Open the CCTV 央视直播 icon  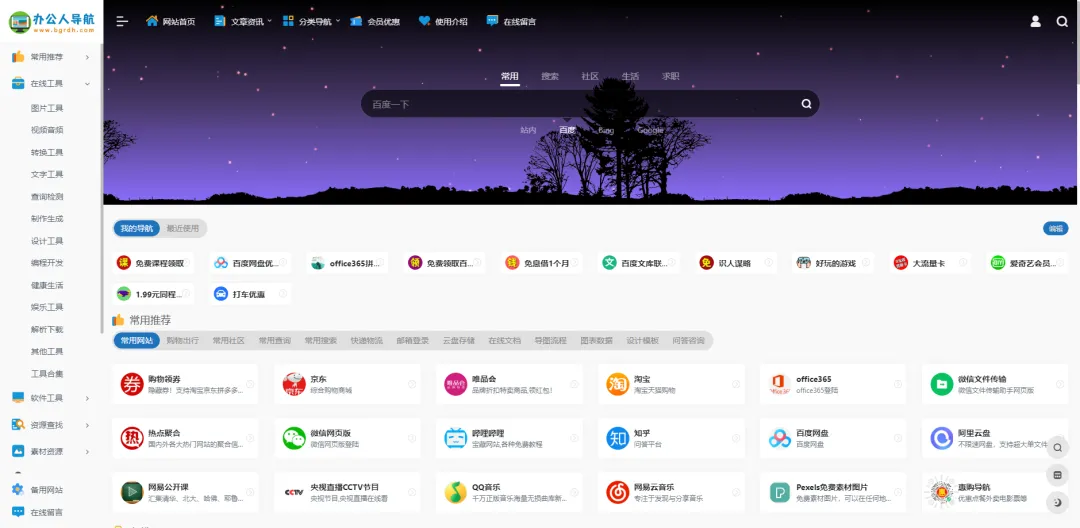pyautogui.click(x=294, y=492)
